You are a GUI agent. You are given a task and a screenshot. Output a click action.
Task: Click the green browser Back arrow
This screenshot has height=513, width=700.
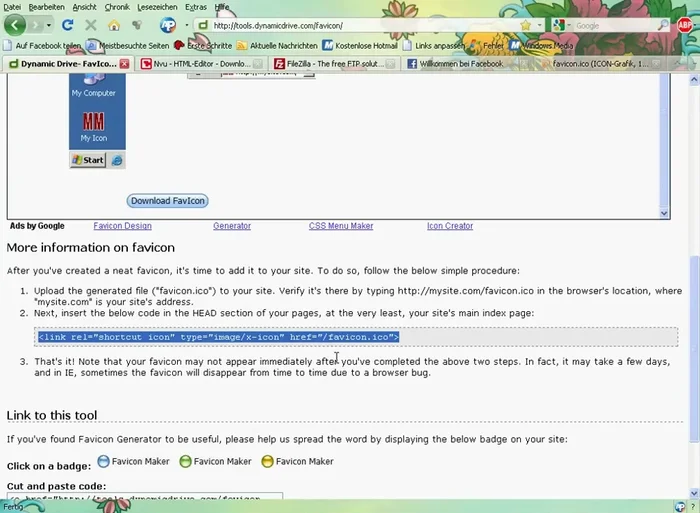click(15, 25)
